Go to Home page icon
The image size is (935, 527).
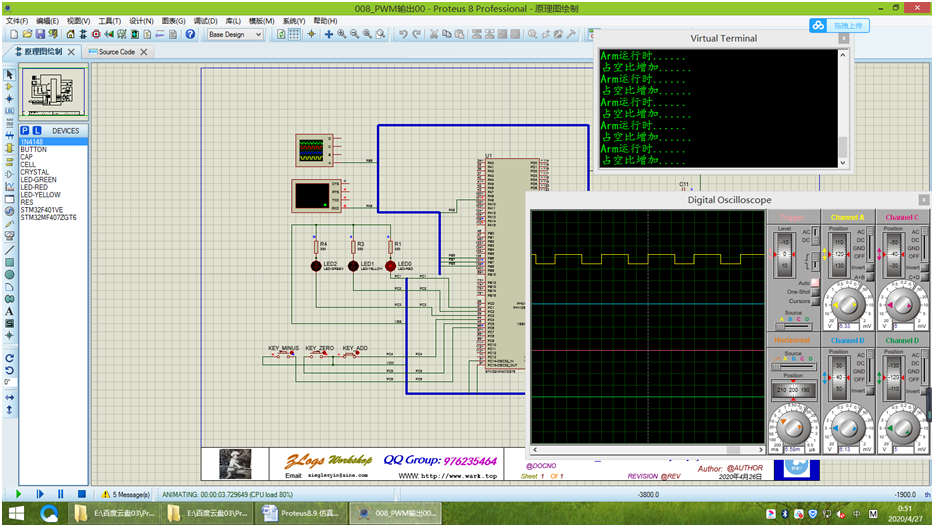pyautogui.click(x=70, y=35)
